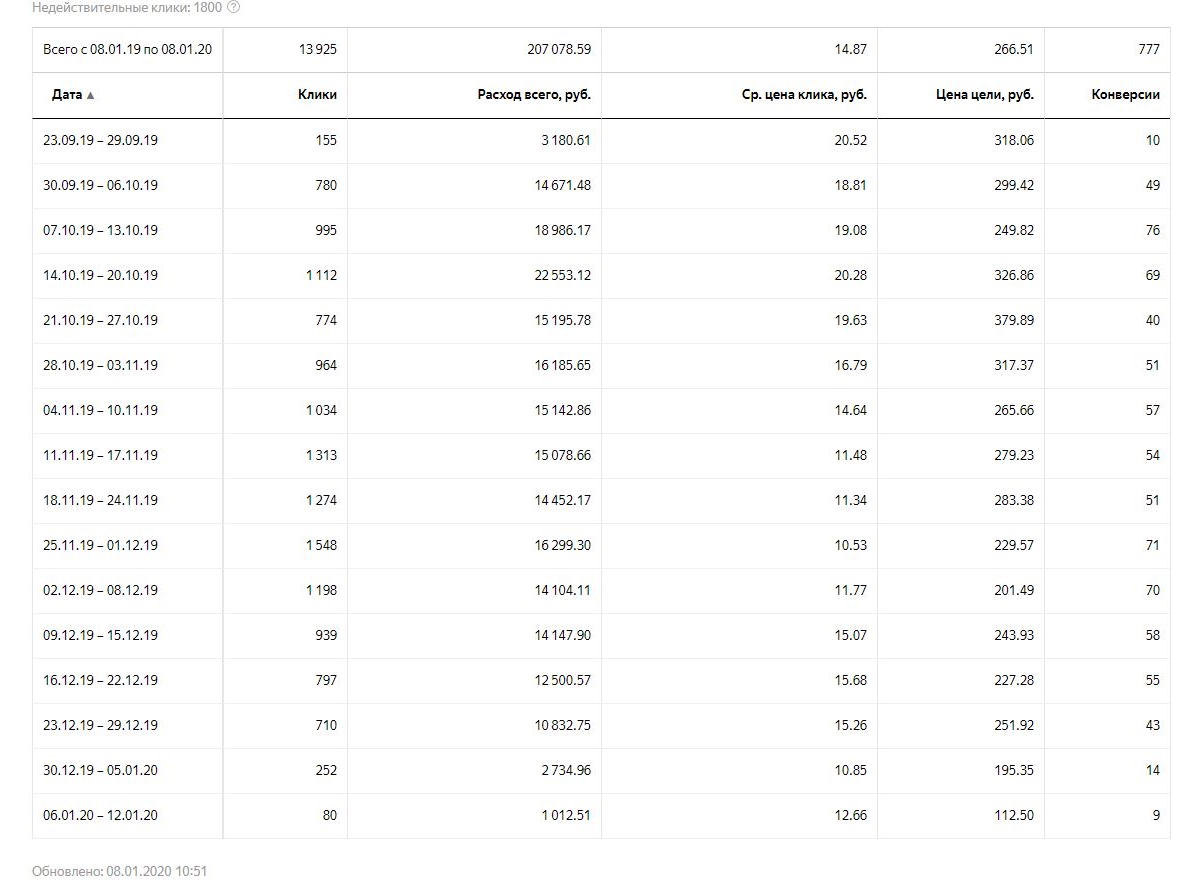Click the 379.89 goal price cell
The image size is (1200, 885).
[x=1013, y=321]
